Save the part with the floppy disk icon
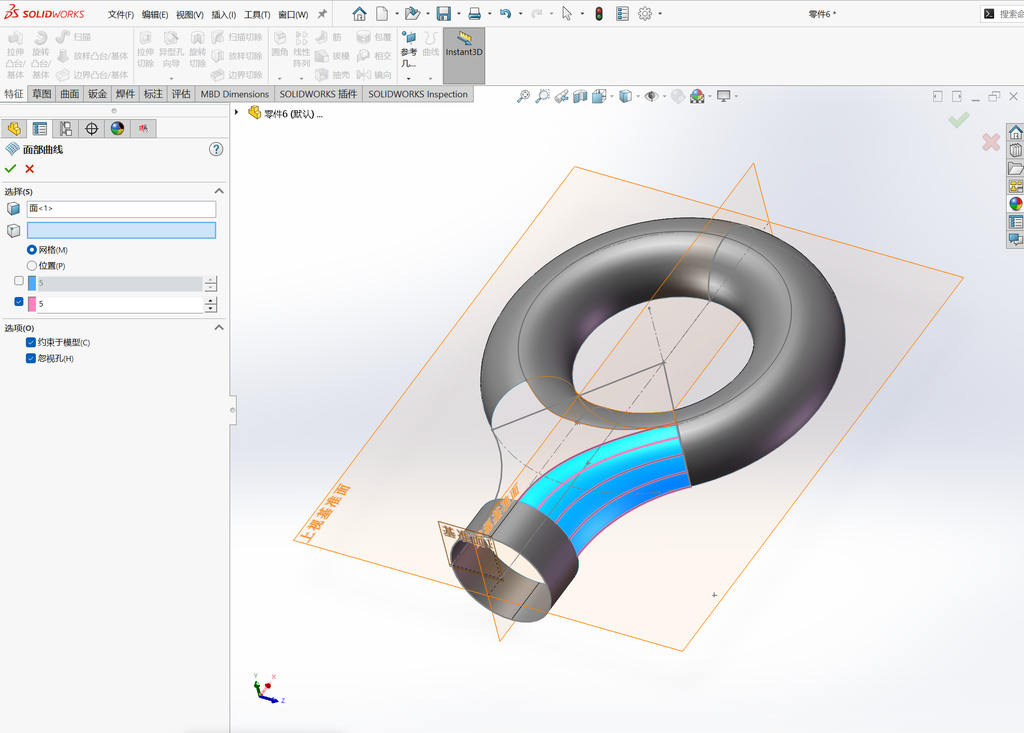This screenshot has width=1024, height=733. click(444, 14)
